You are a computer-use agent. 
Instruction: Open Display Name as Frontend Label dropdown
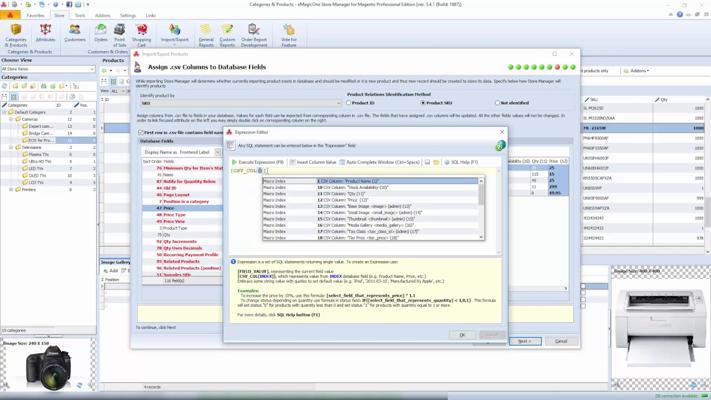(x=218, y=152)
